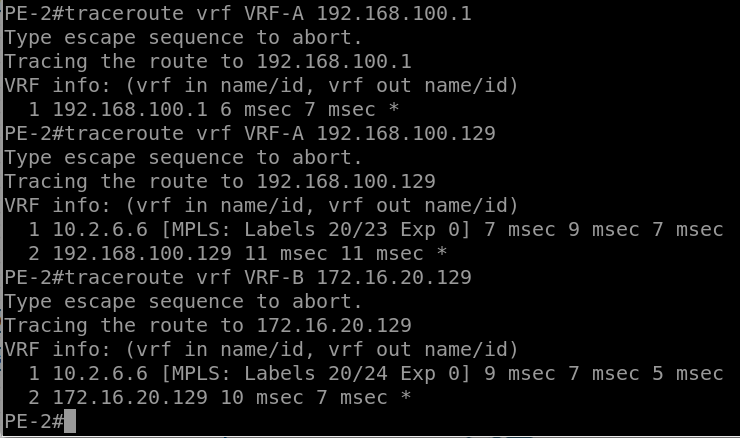
Task: Click first 'Type escape sequence to abort.' line
Action: click(184, 37)
